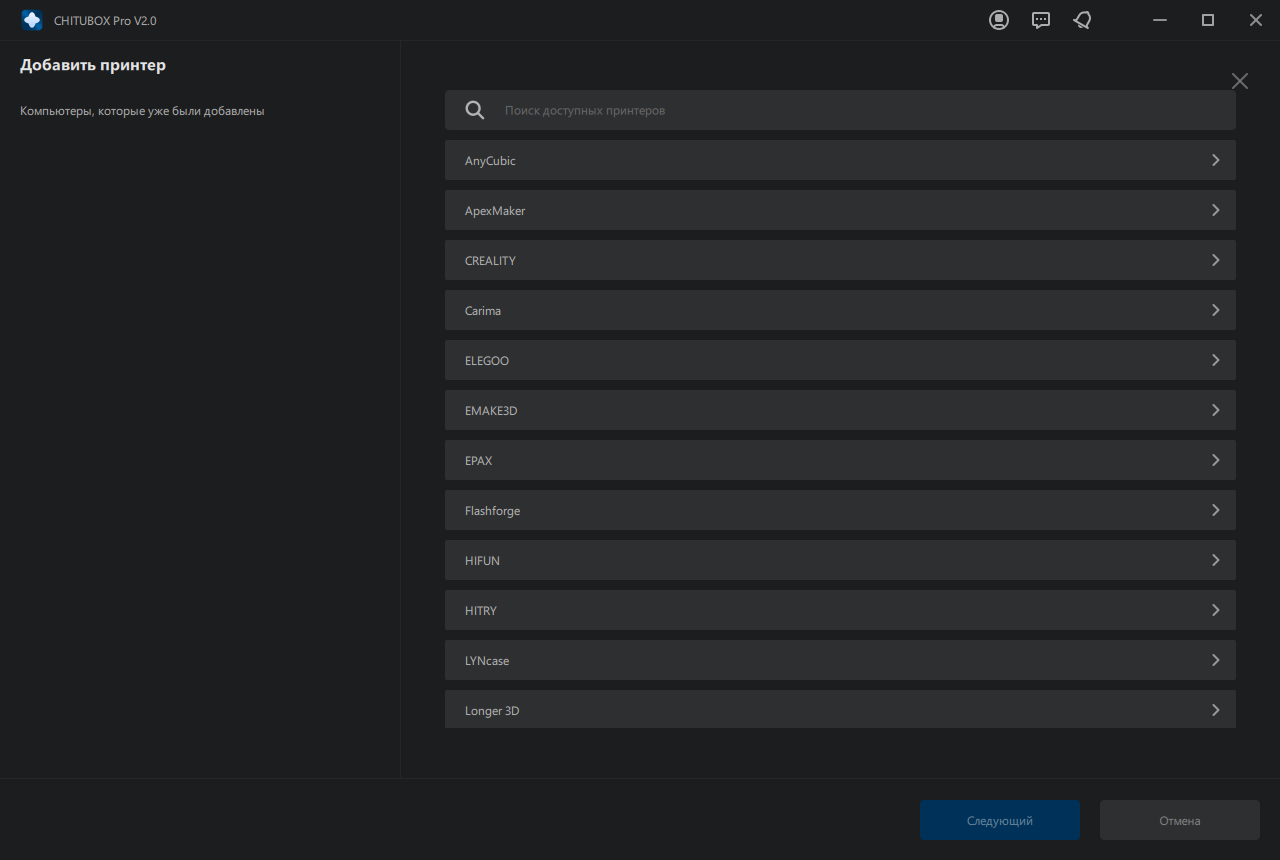Screen dimensions: 1280x860
Task: Click the search magnifier icon
Action: coord(475,110)
